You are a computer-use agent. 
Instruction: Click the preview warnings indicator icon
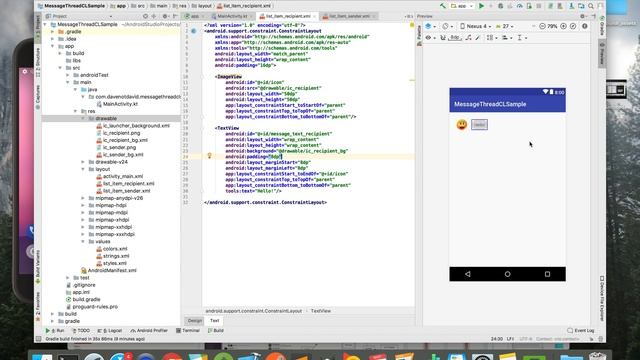(x=585, y=26)
